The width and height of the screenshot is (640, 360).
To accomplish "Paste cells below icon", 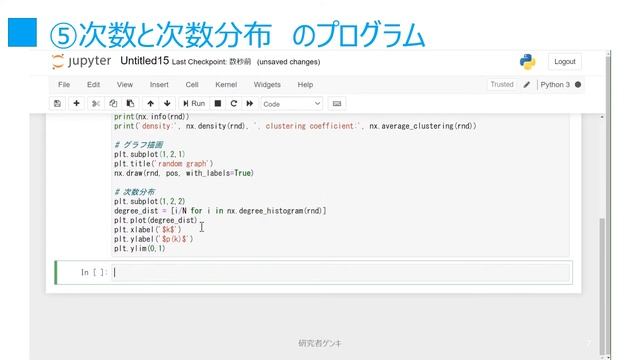I will coord(131,104).
